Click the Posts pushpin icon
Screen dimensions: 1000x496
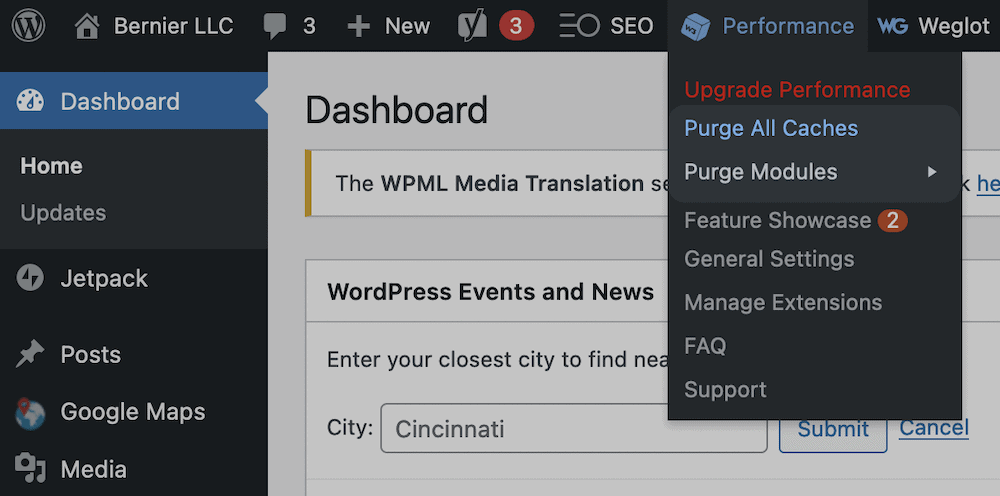coord(30,354)
